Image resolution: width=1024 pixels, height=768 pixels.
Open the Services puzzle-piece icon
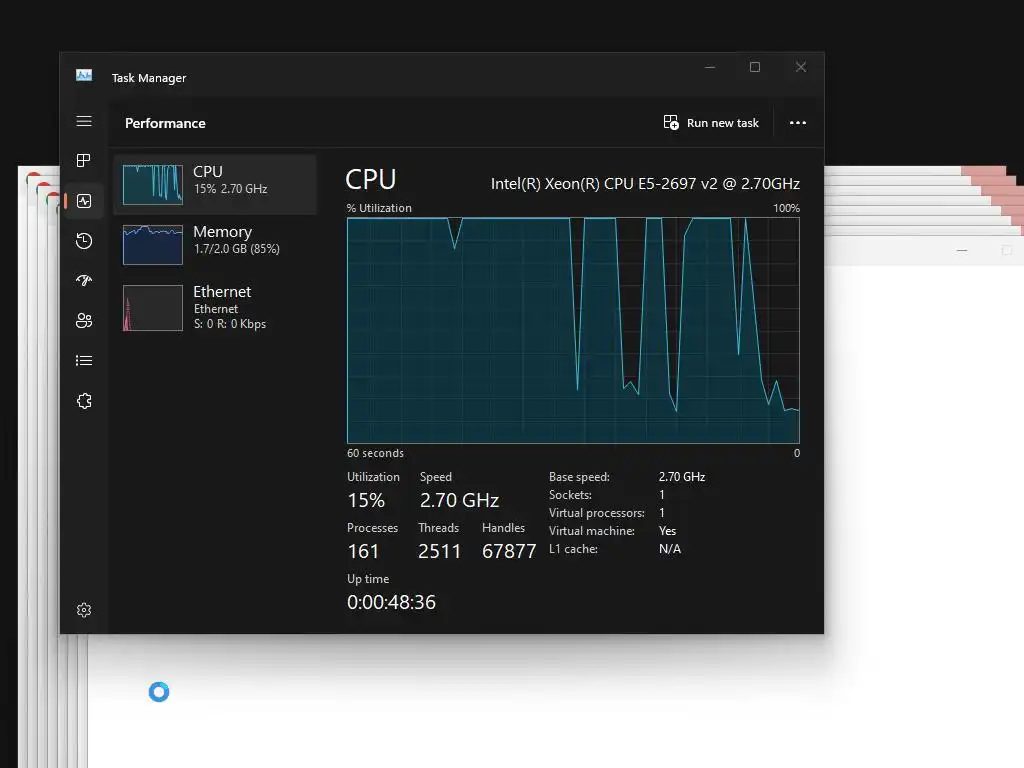coord(84,401)
